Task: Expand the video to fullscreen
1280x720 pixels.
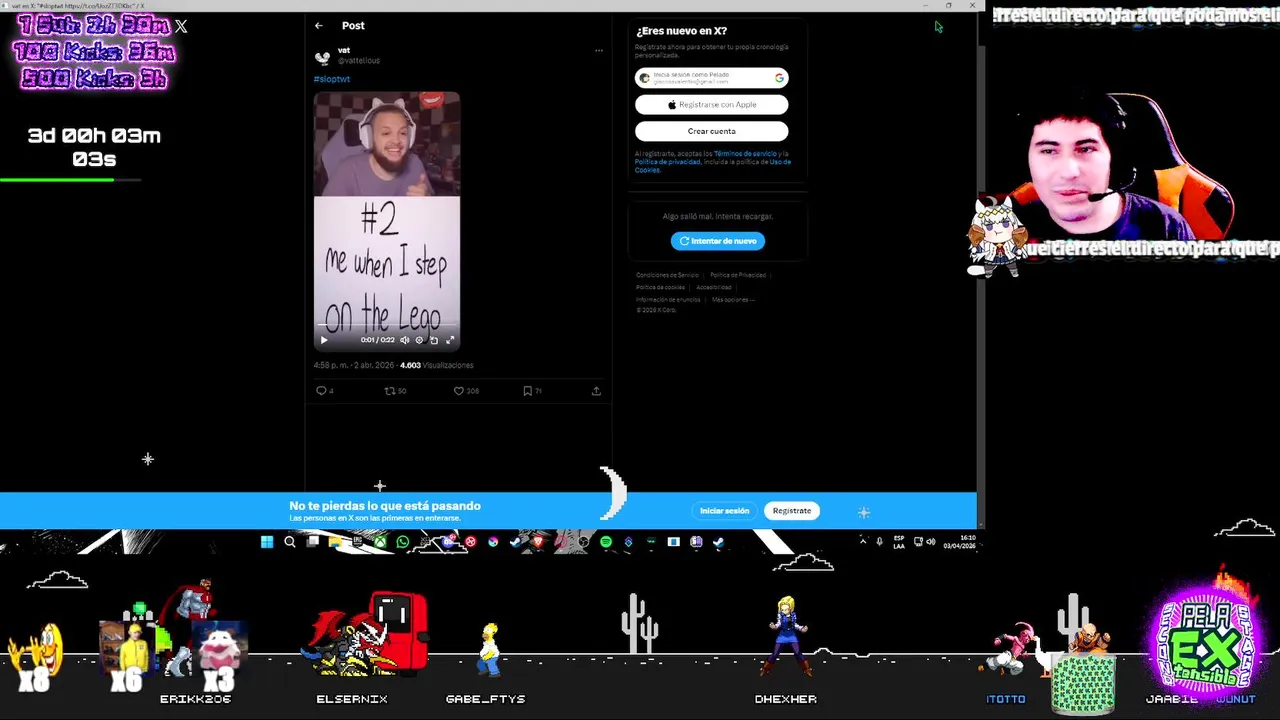Action: point(450,340)
